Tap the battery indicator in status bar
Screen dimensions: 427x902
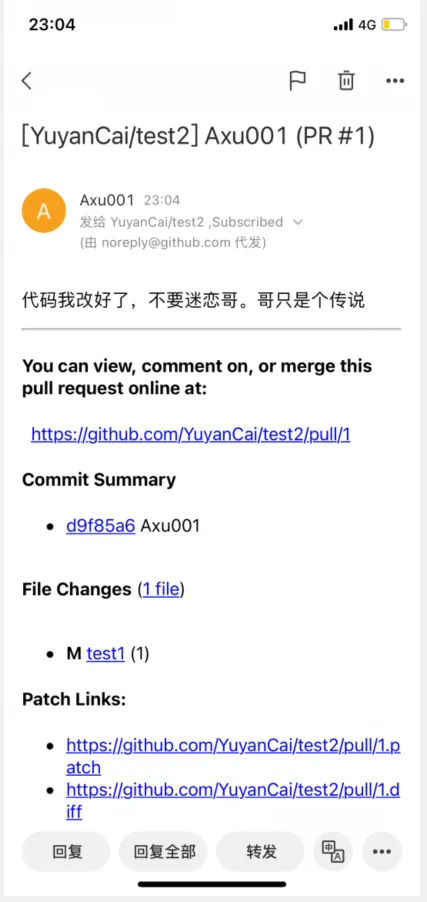(x=394, y=25)
